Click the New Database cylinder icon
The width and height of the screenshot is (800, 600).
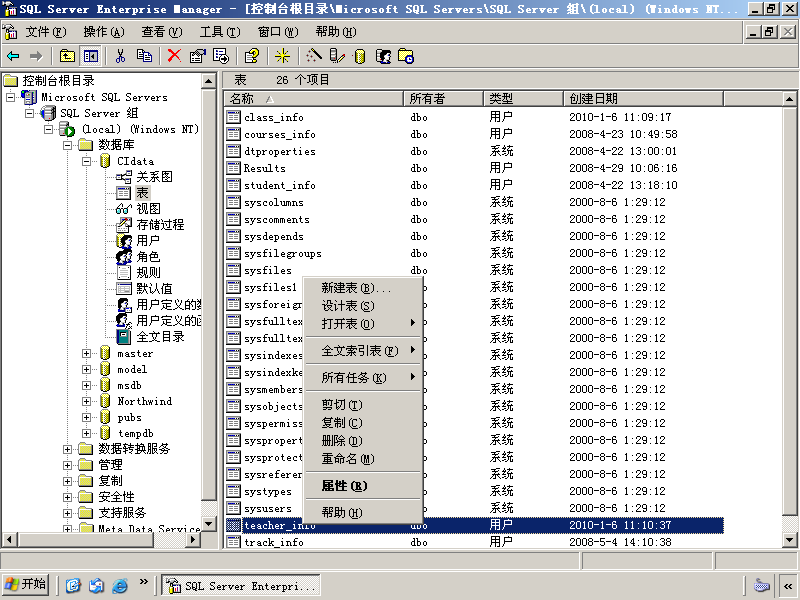[x=360, y=56]
